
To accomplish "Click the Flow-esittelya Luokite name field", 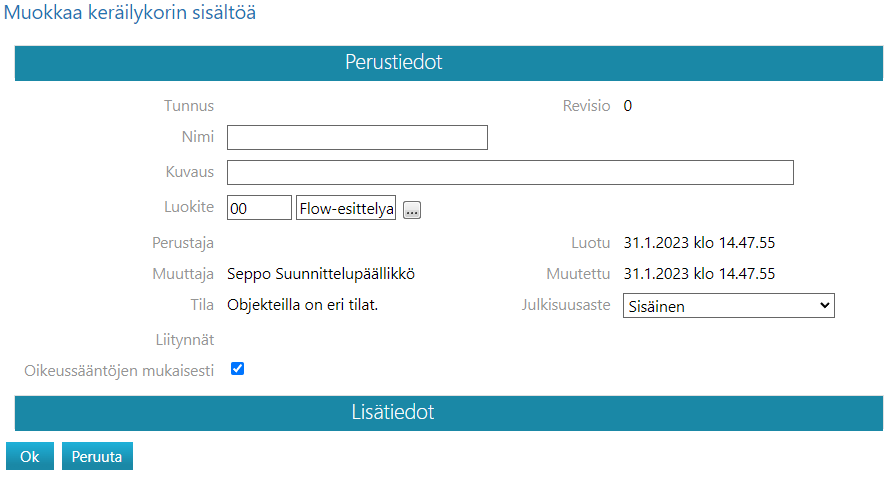I will (x=346, y=208).
